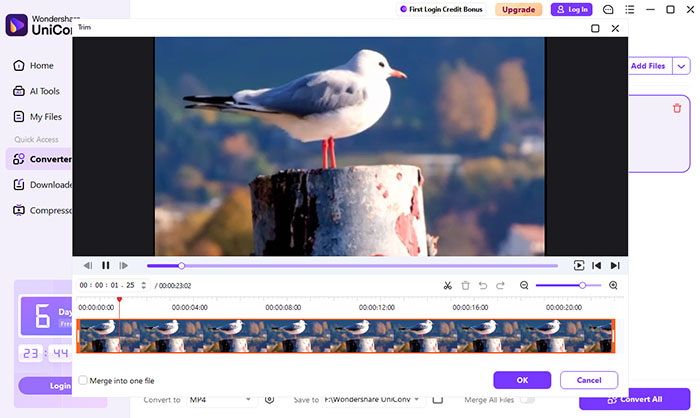Zoom out the timeline
The image size is (700, 418).
pos(524,285)
